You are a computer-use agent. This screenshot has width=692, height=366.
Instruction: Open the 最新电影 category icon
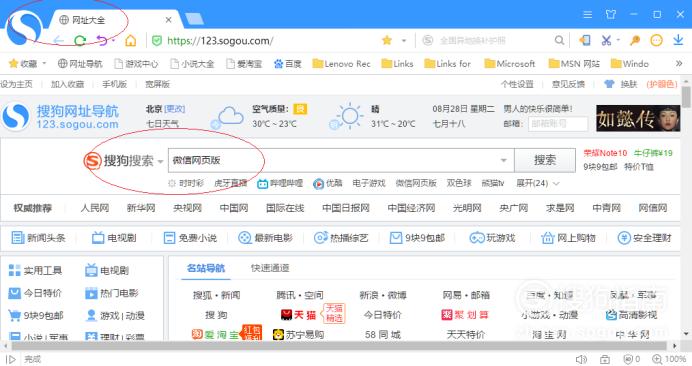[244, 238]
